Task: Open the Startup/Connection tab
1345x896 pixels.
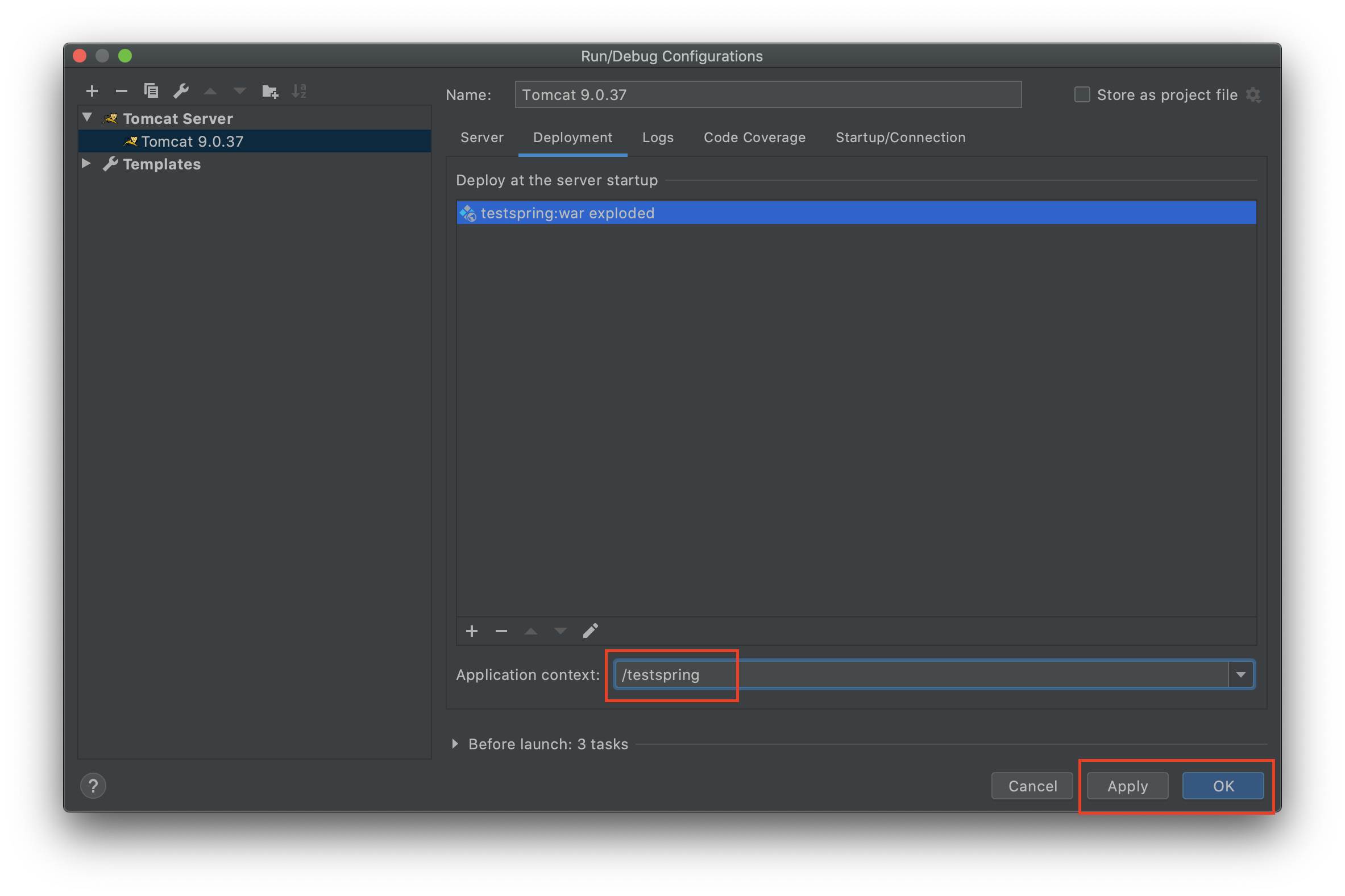Action: tap(900, 138)
